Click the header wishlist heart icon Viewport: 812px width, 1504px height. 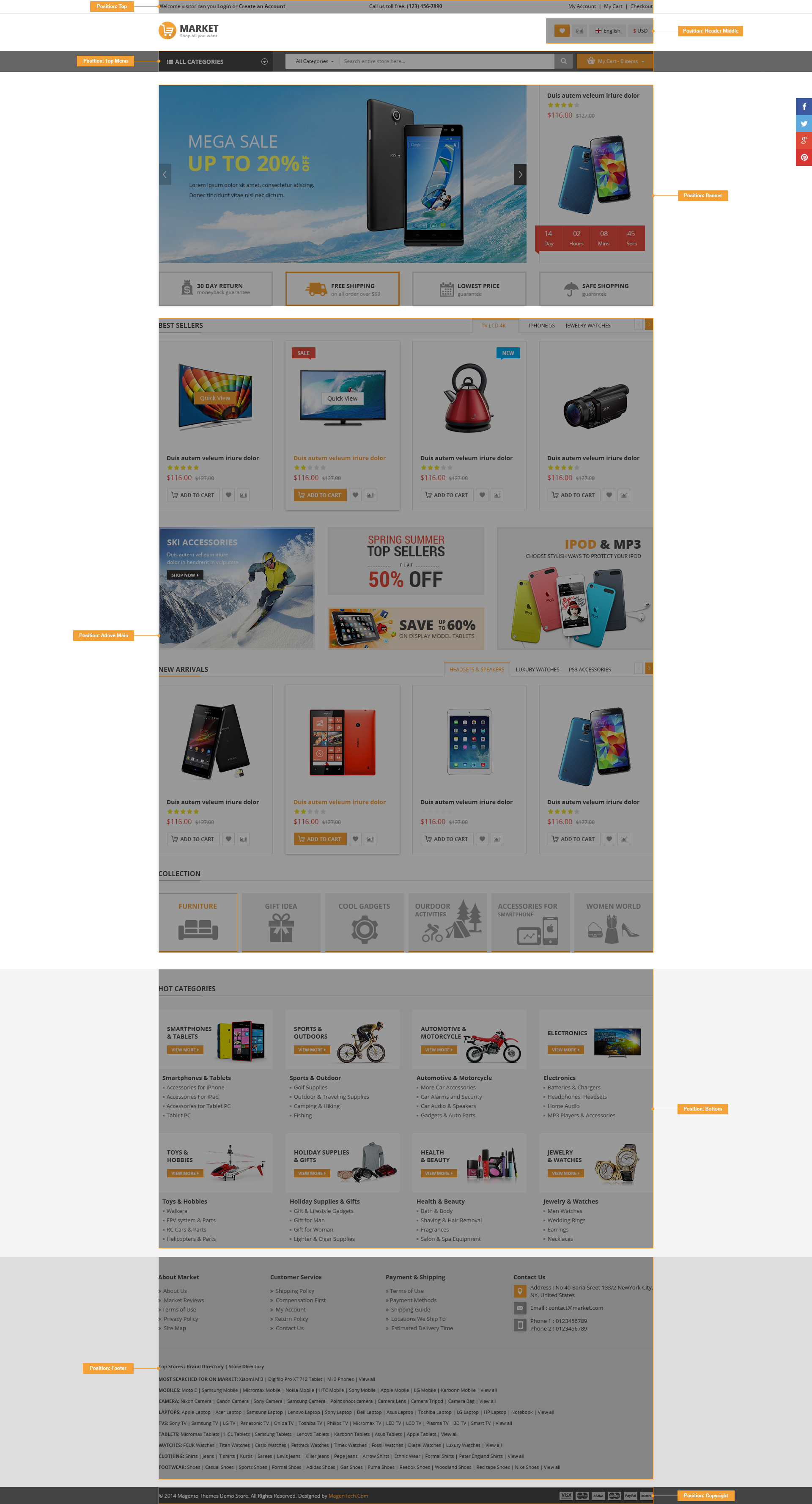pos(562,31)
